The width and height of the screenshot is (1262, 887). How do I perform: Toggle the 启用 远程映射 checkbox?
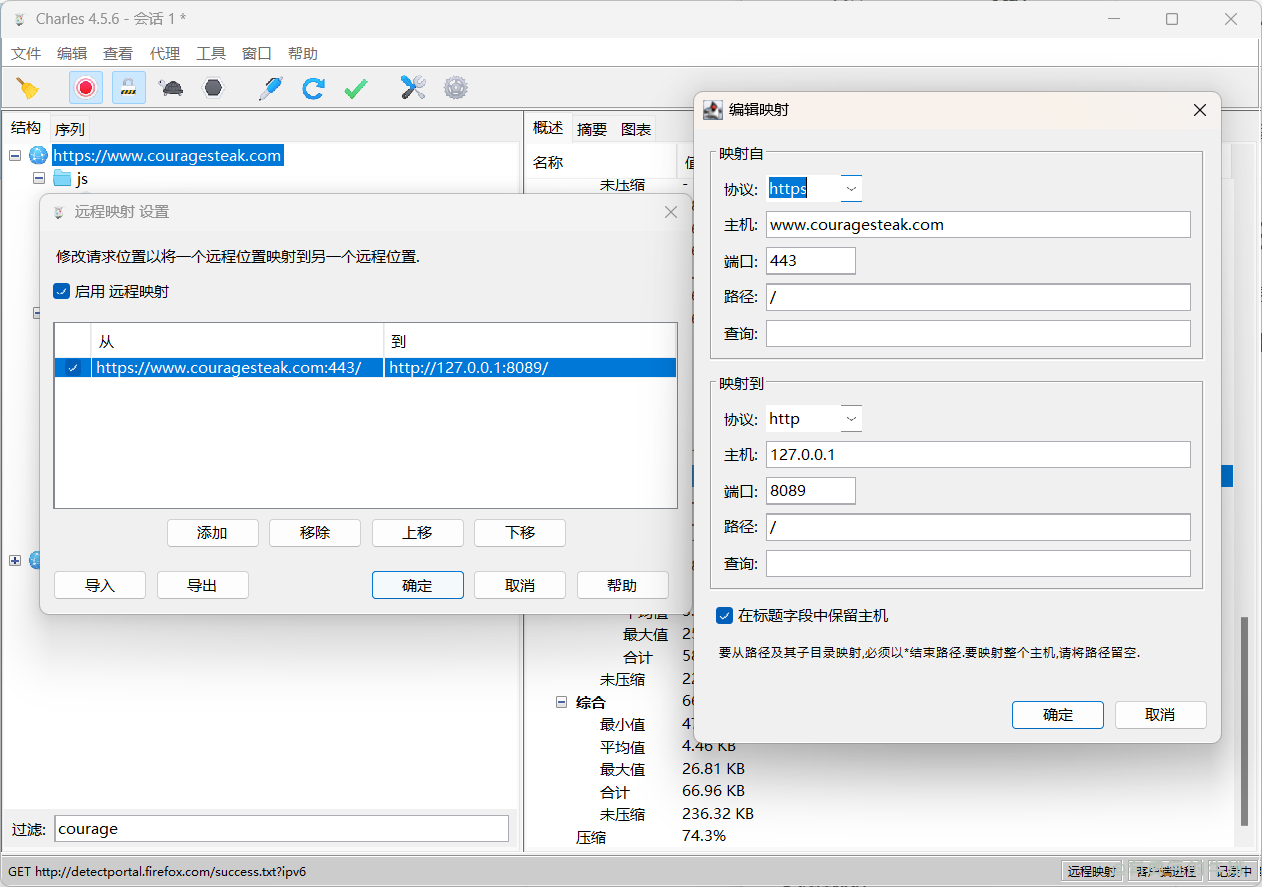(62, 292)
